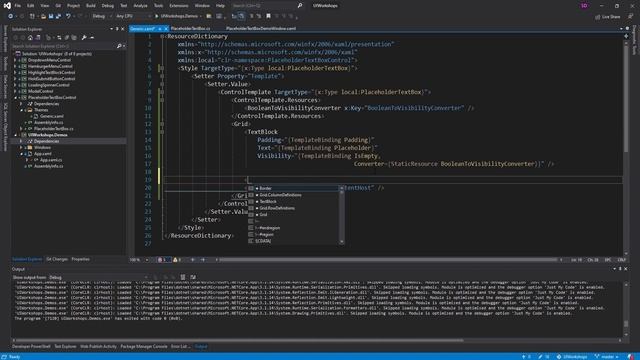Click the editor vertical scrollbar
640x360 pixels.
pos(626,98)
